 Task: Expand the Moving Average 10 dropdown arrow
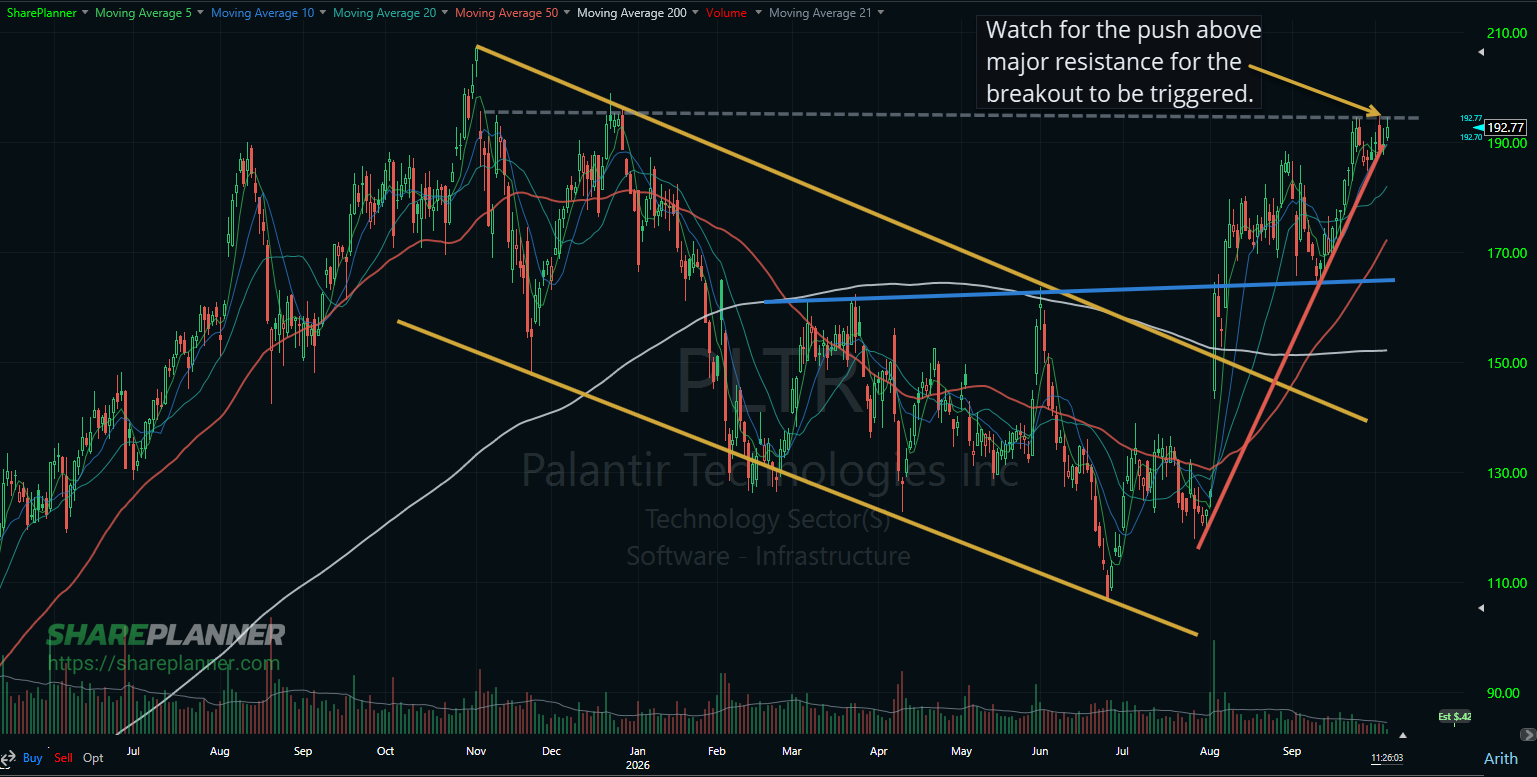pyautogui.click(x=321, y=13)
